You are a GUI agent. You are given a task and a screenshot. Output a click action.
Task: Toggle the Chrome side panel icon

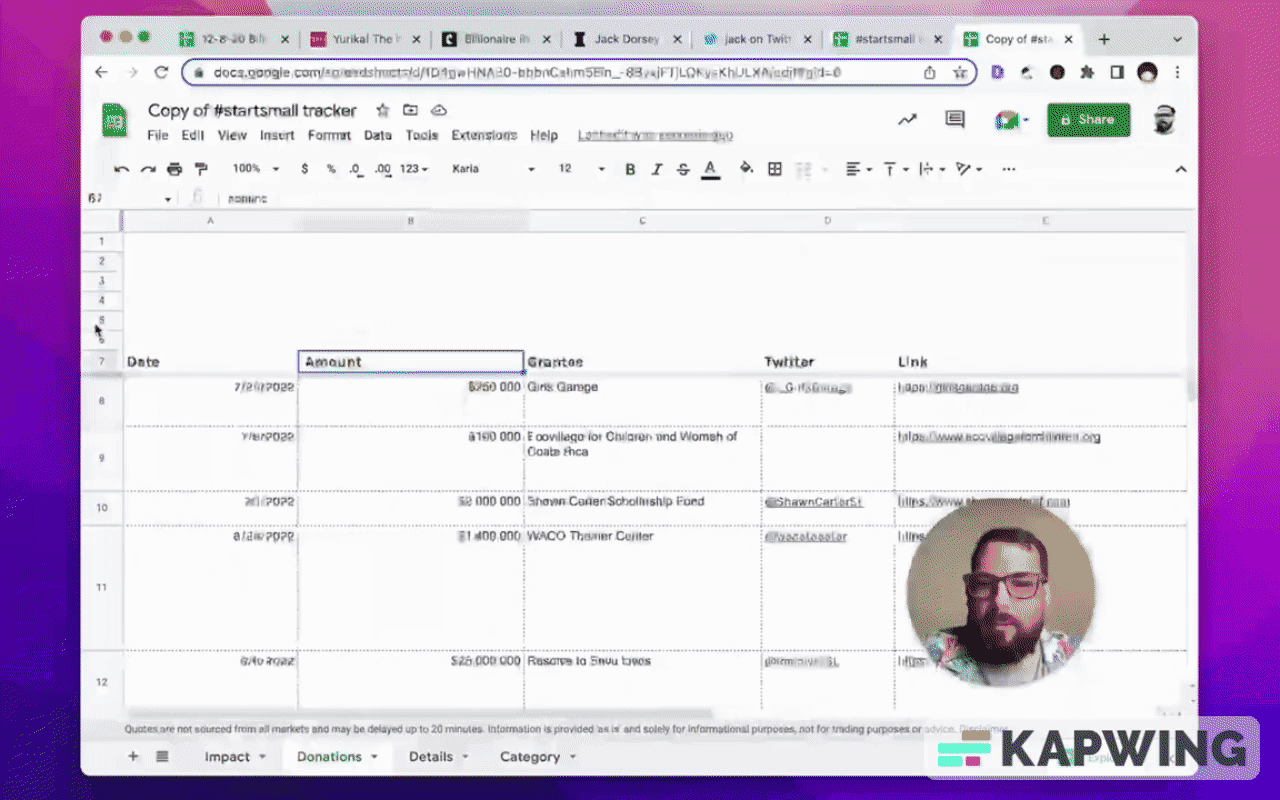point(1117,72)
